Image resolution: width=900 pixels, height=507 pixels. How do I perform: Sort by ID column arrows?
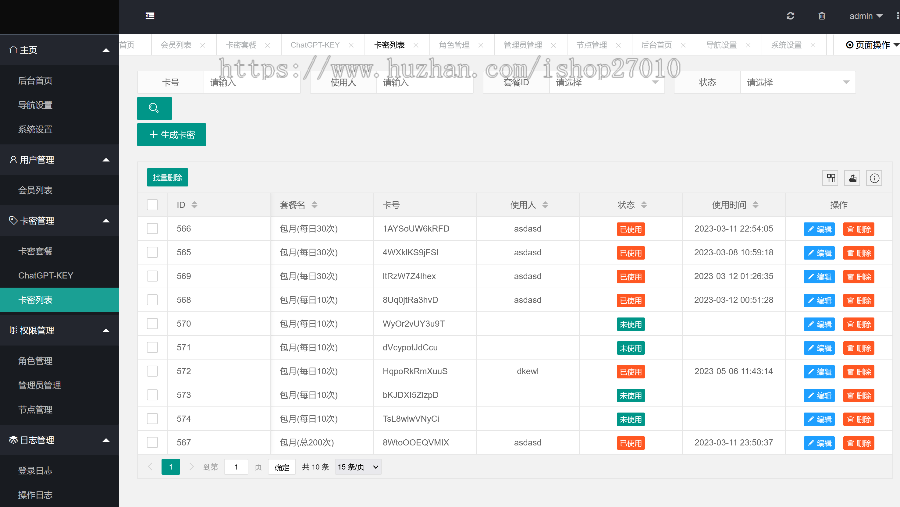point(195,205)
